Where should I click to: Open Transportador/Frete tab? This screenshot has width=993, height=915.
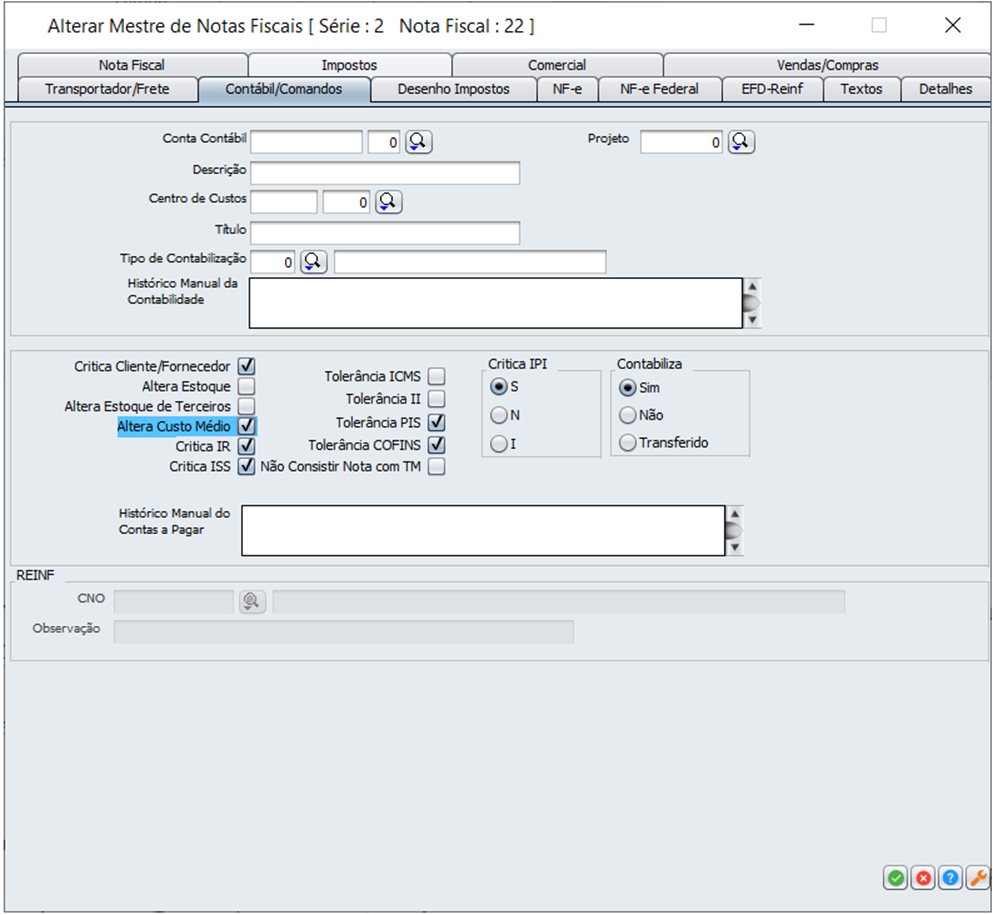107,89
